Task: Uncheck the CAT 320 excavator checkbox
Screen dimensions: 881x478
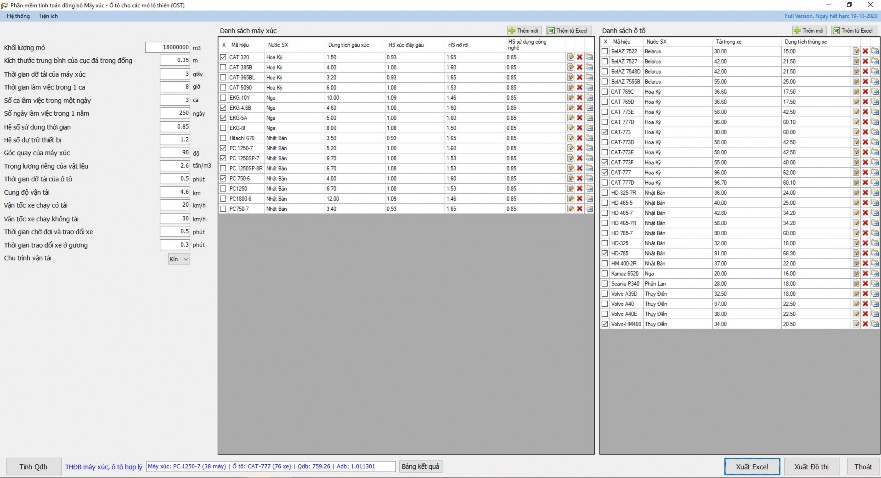Action: (x=223, y=57)
